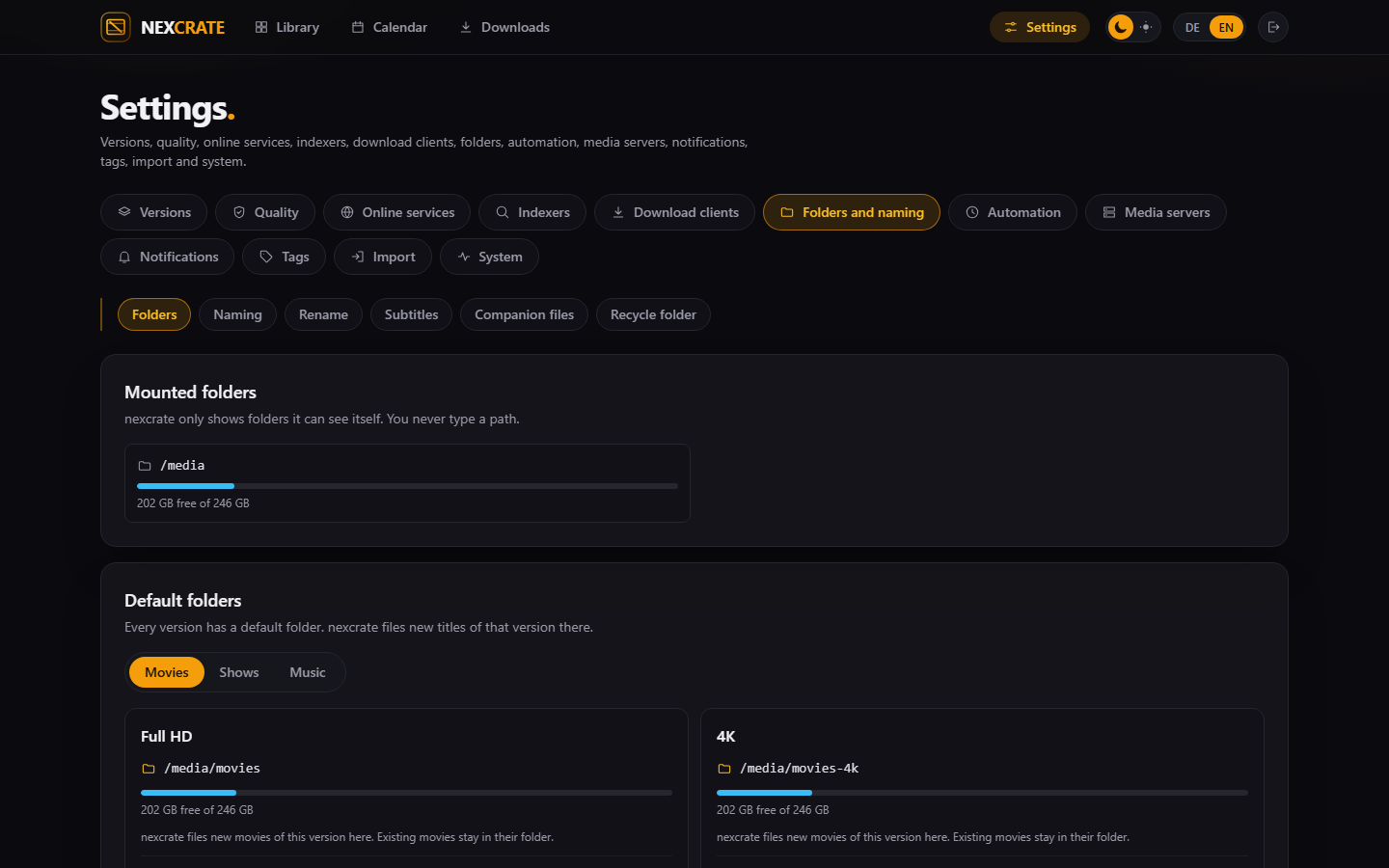Screen dimensions: 1389x868
Task: Open the Library page
Action: click(x=287, y=27)
